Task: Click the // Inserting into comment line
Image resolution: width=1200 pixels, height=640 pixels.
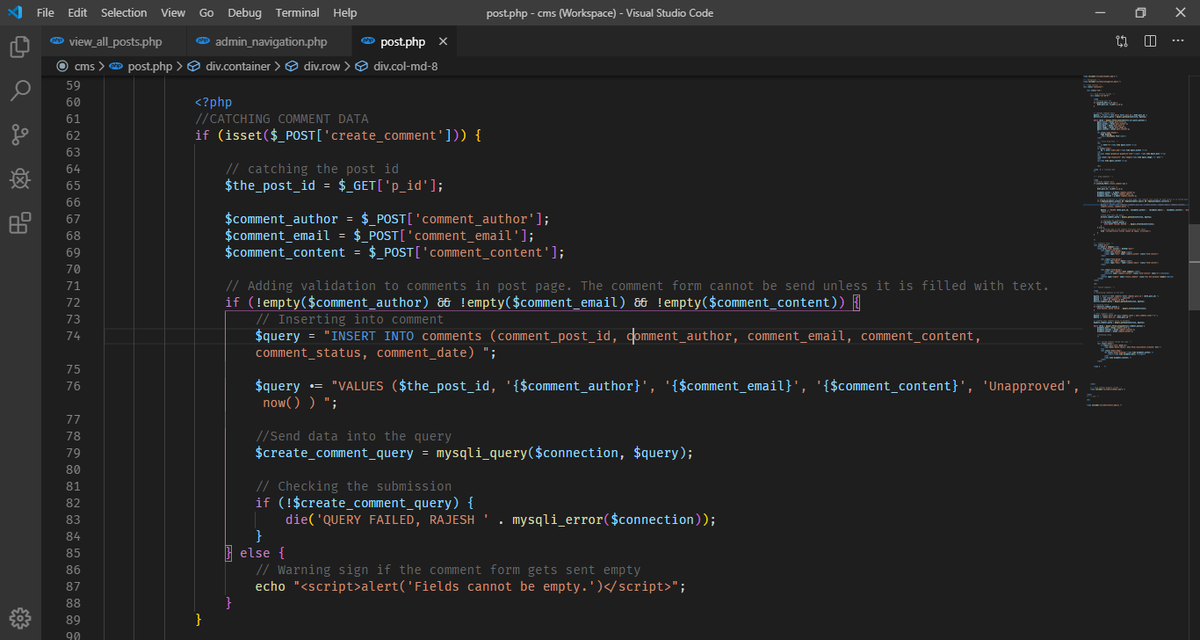Action: coord(349,319)
